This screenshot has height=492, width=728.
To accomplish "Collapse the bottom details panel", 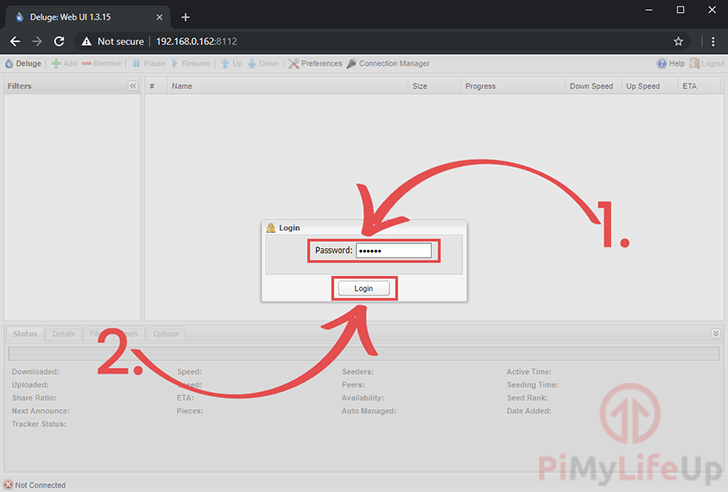I will 715,333.
